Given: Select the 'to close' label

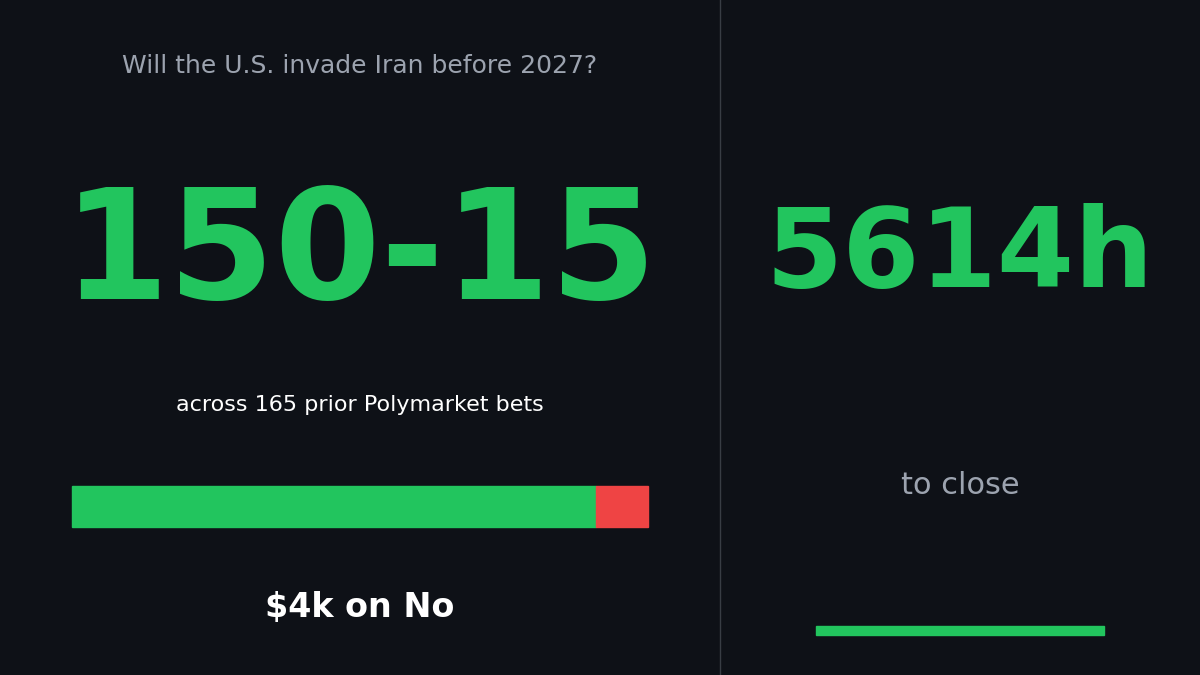Looking at the screenshot, I should pos(960,484).
